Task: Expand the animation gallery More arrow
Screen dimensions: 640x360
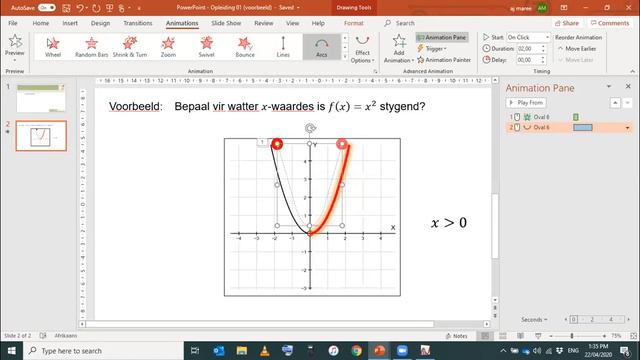Action: click(x=345, y=57)
